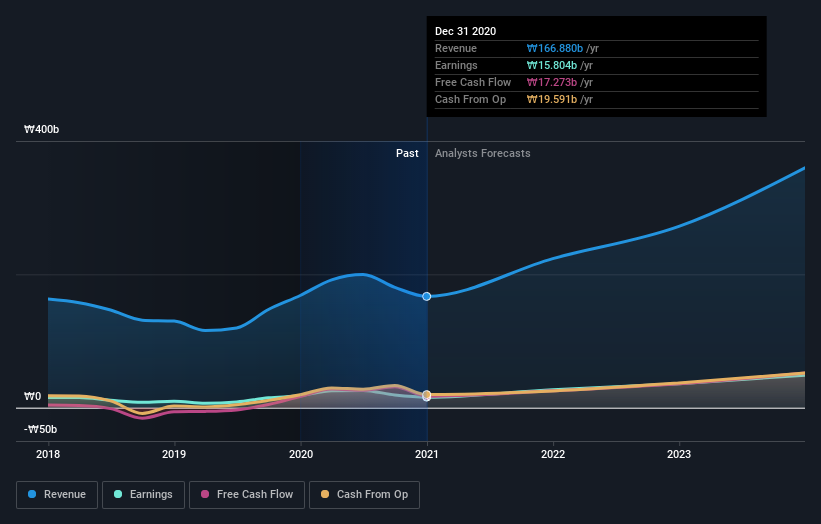Image resolution: width=821 pixels, height=524 pixels.
Task: Click the 2019 x-axis label
Action: click(x=174, y=454)
